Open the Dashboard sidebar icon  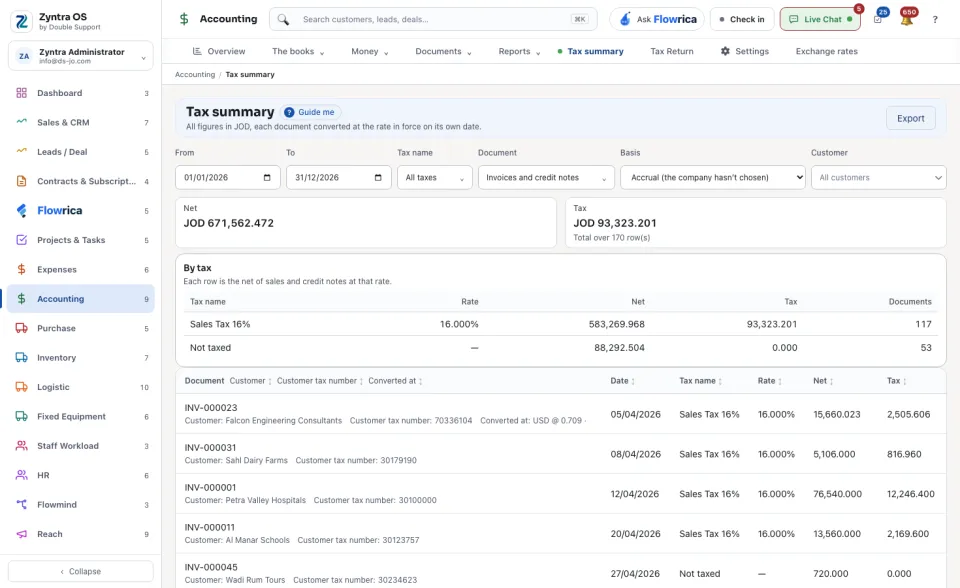(x=21, y=93)
